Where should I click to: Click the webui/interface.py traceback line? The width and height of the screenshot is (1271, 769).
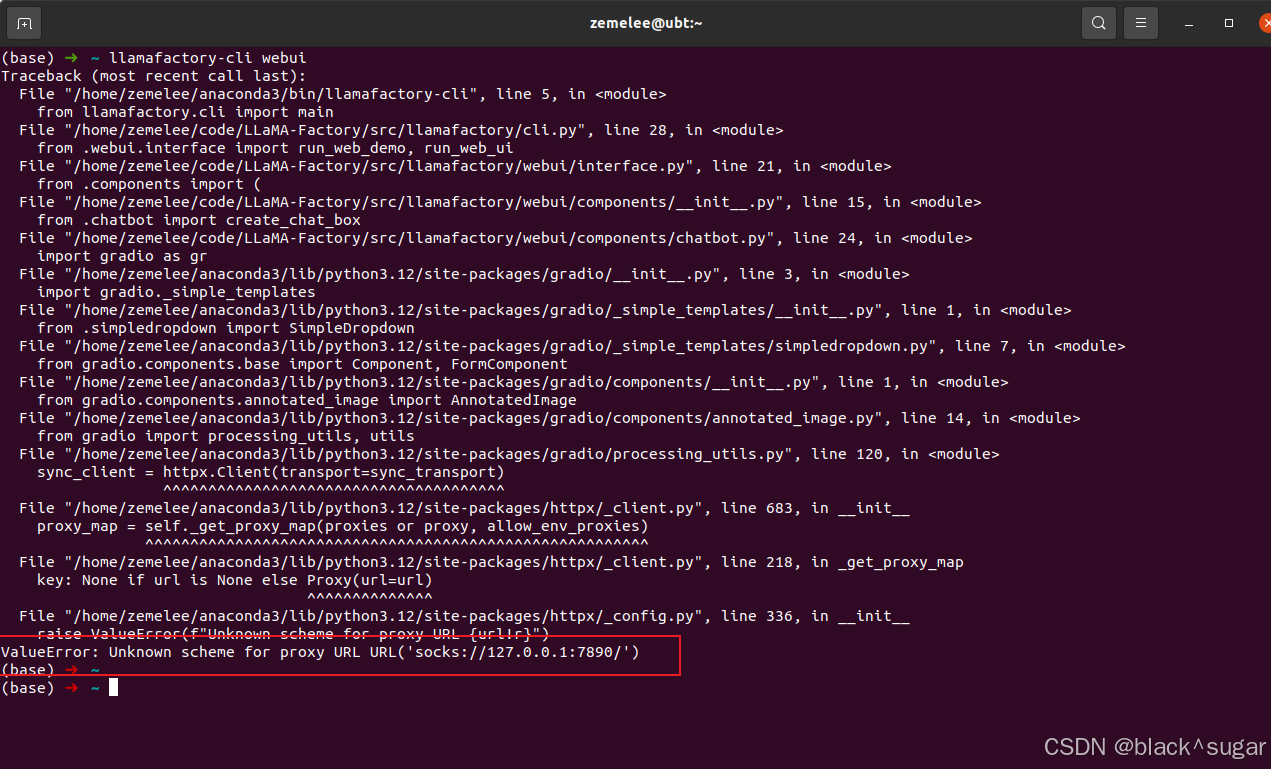point(455,166)
